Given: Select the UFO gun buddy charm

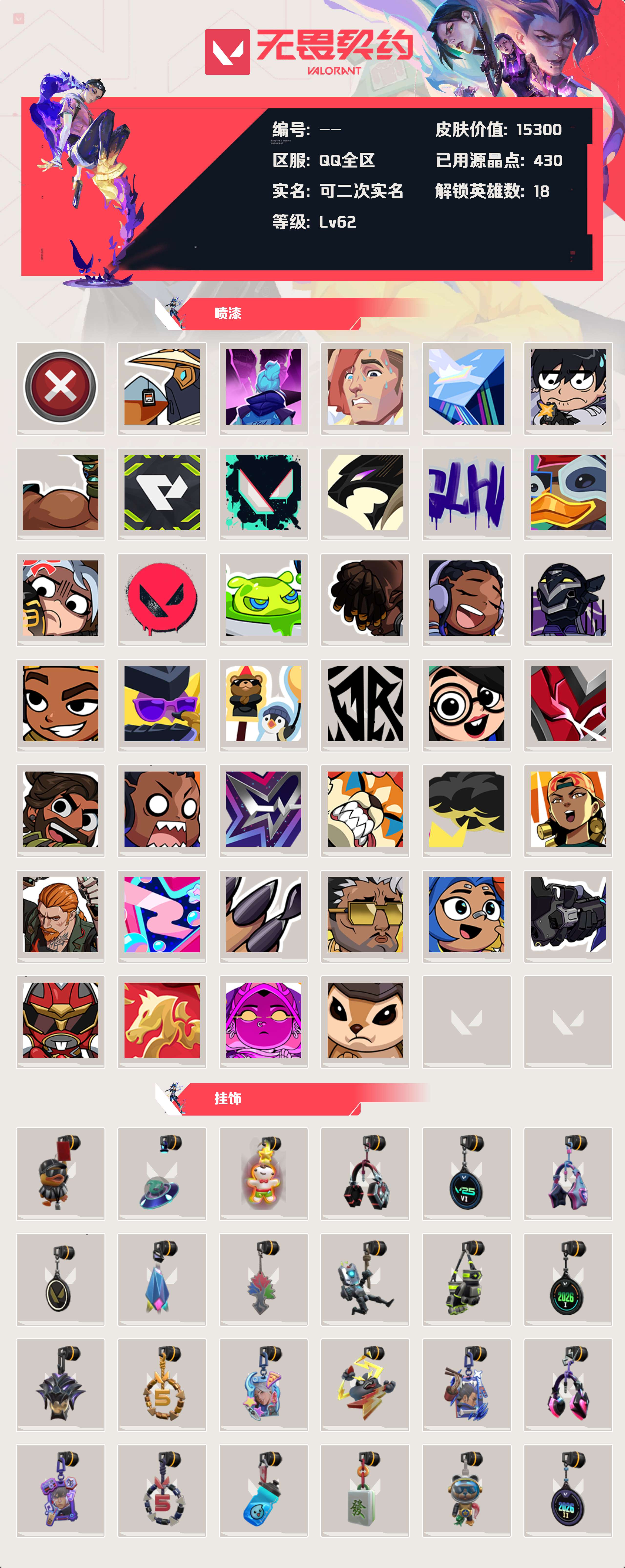Looking at the screenshot, I should coord(162,1173).
